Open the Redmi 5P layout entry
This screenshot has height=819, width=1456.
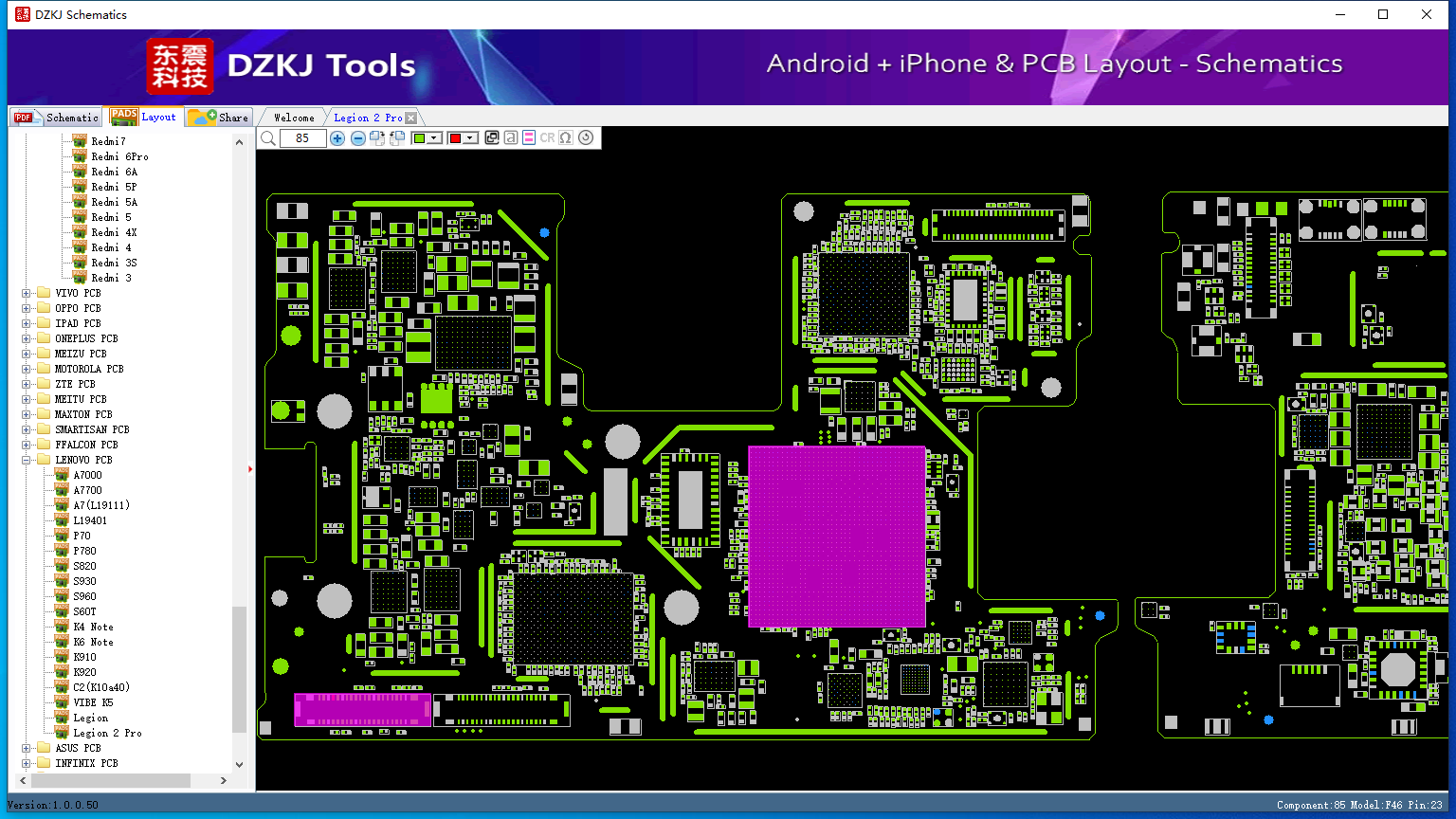[x=114, y=187]
